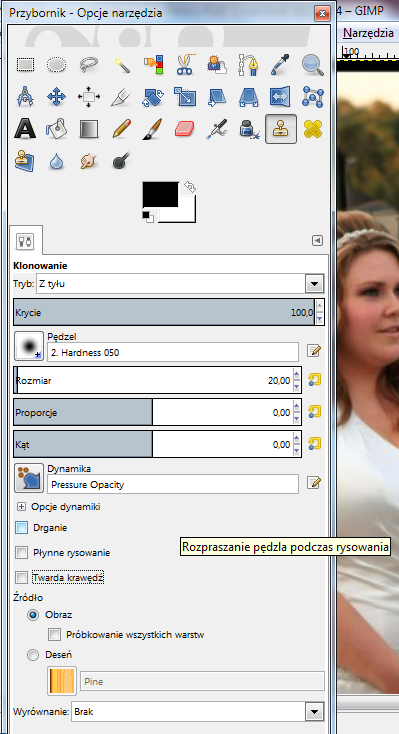Select the Flip tool
The height and width of the screenshot is (734, 399).
tap(281, 97)
